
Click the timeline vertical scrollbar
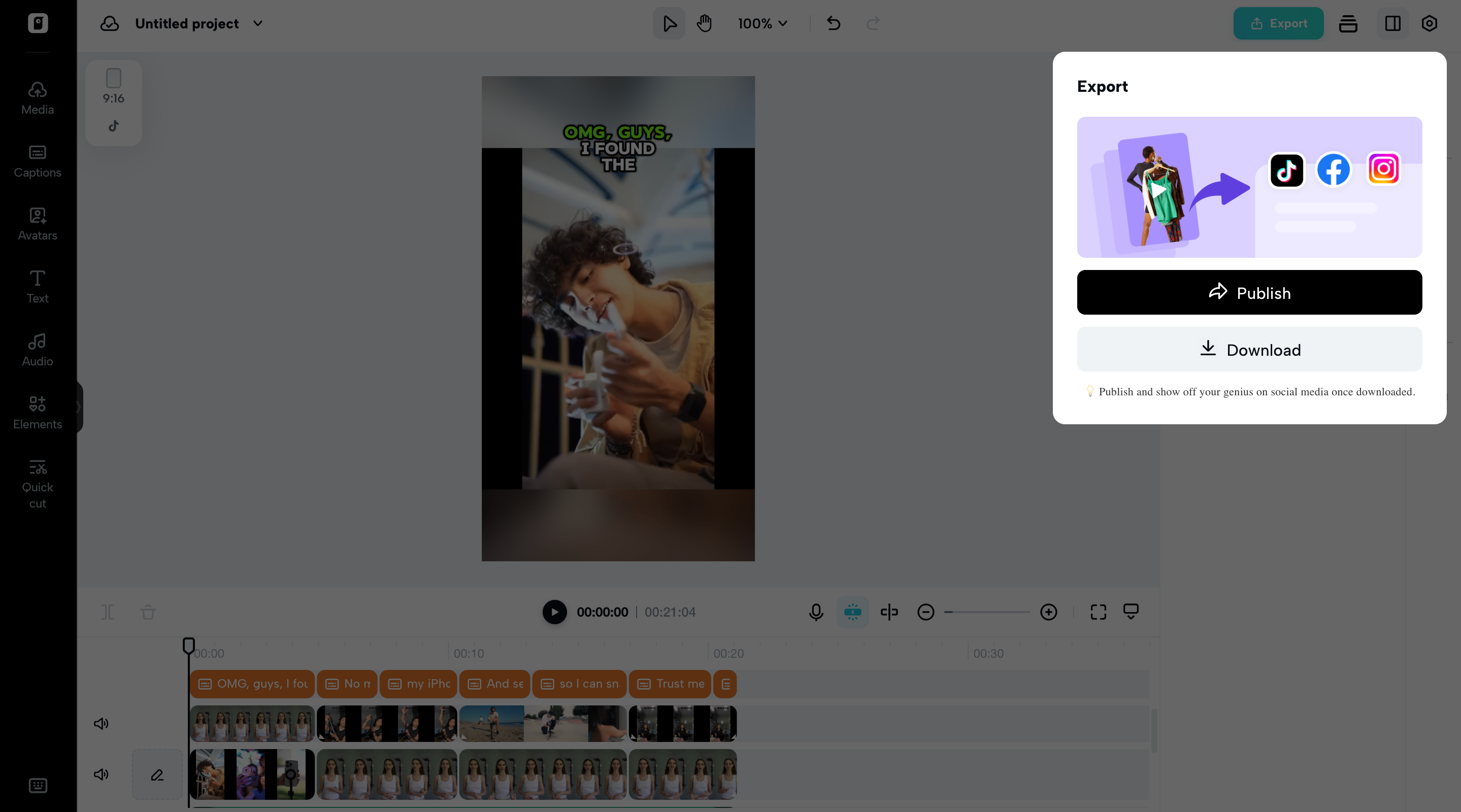click(x=1153, y=730)
